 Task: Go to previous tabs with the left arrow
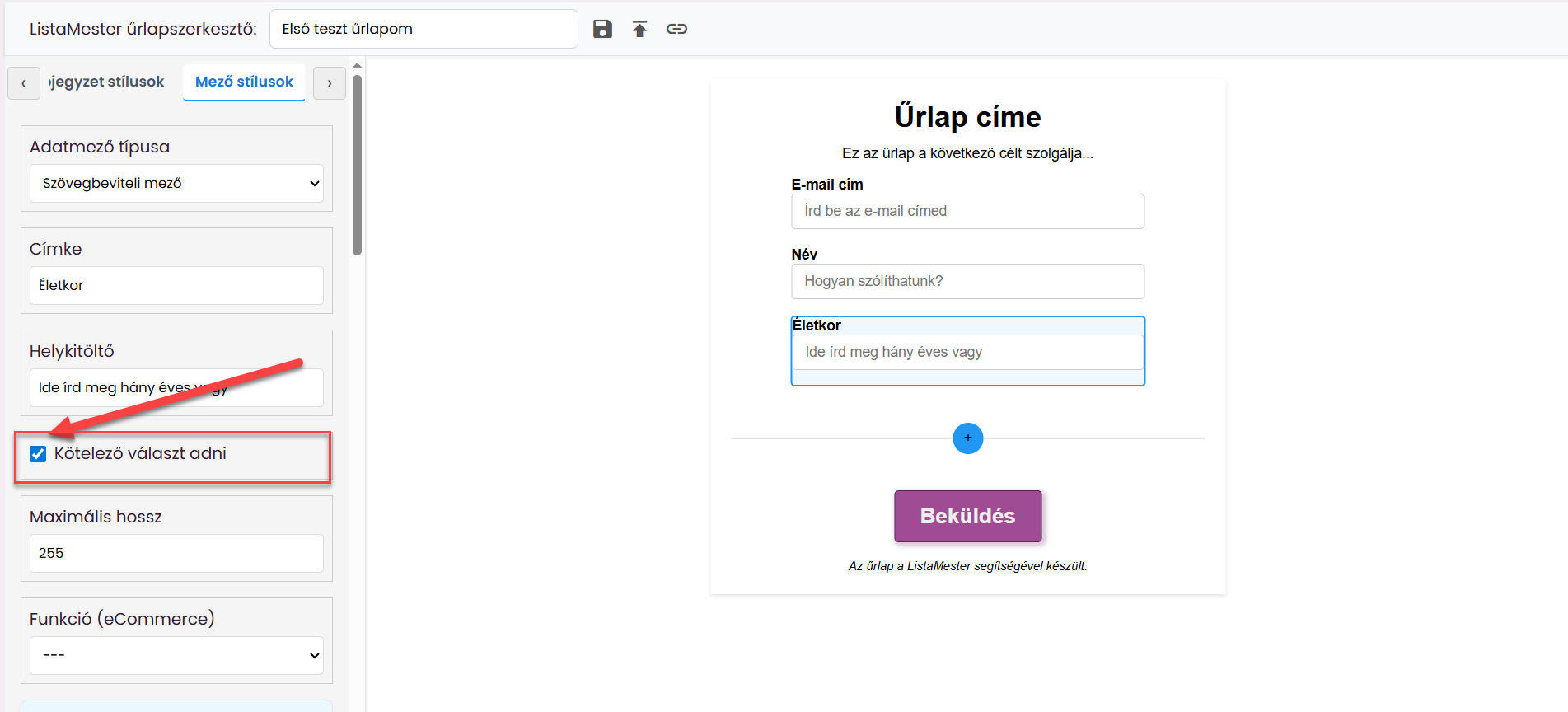(x=24, y=83)
